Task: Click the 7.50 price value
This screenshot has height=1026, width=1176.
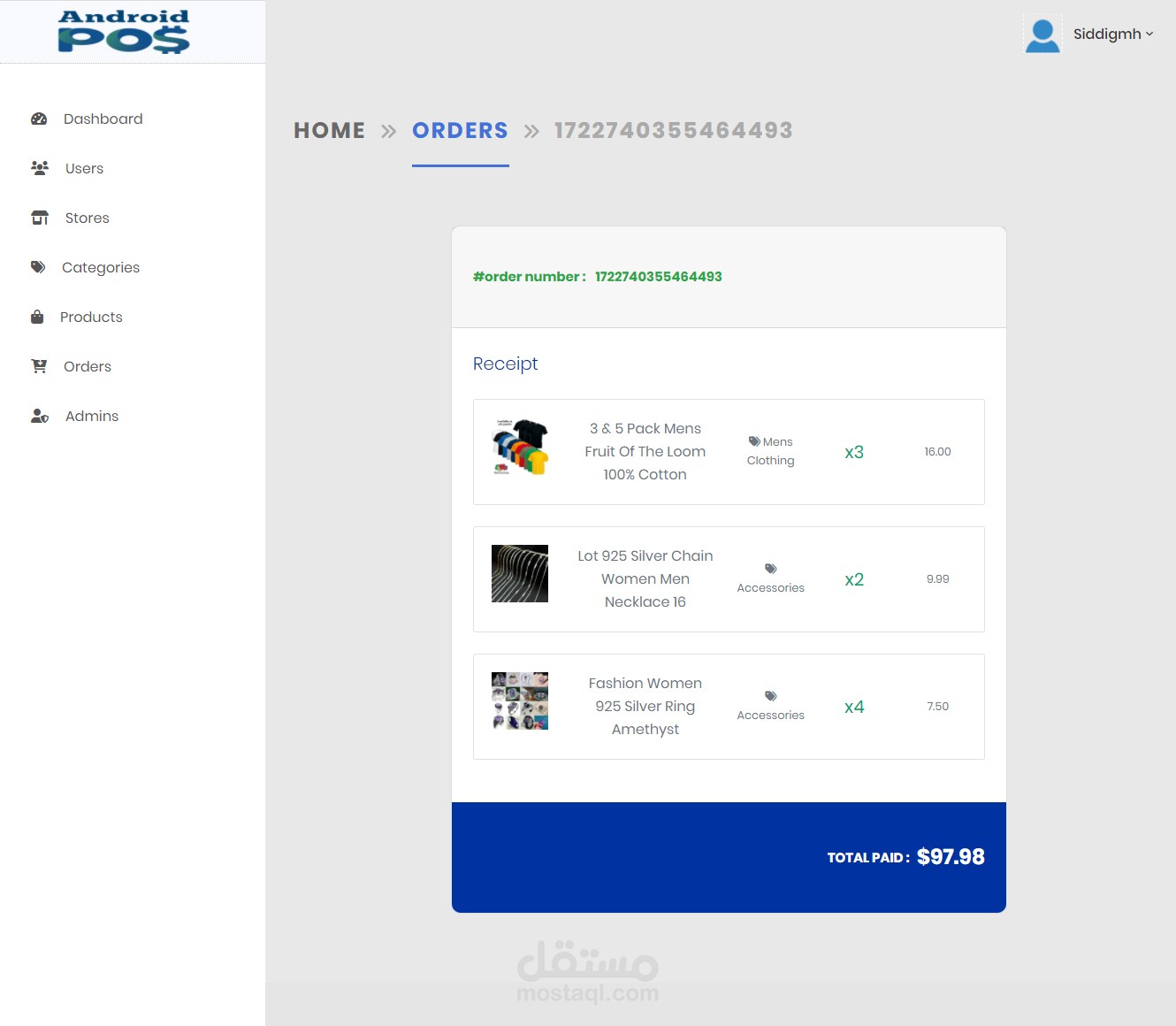Action: tap(938, 706)
